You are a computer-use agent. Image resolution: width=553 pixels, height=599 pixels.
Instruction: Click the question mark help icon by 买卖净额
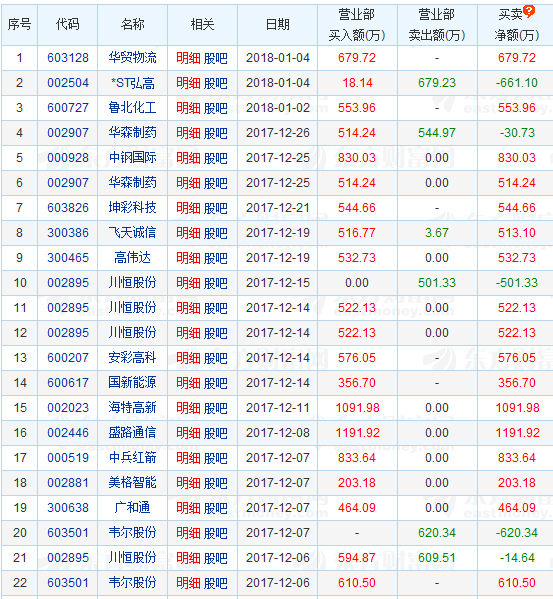click(529, 11)
